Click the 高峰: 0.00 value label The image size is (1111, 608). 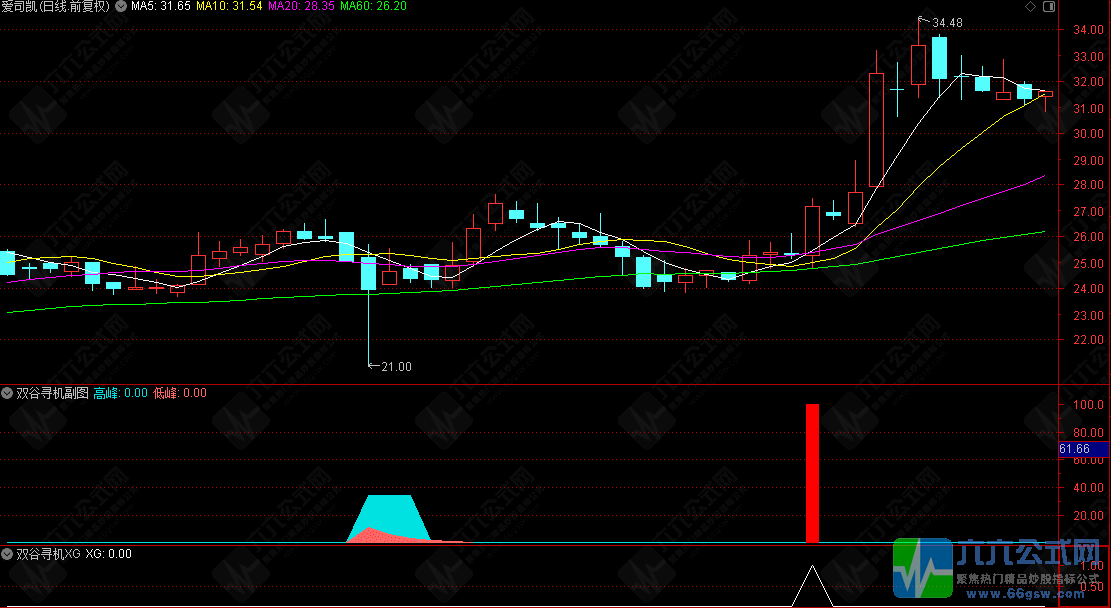click(120, 393)
